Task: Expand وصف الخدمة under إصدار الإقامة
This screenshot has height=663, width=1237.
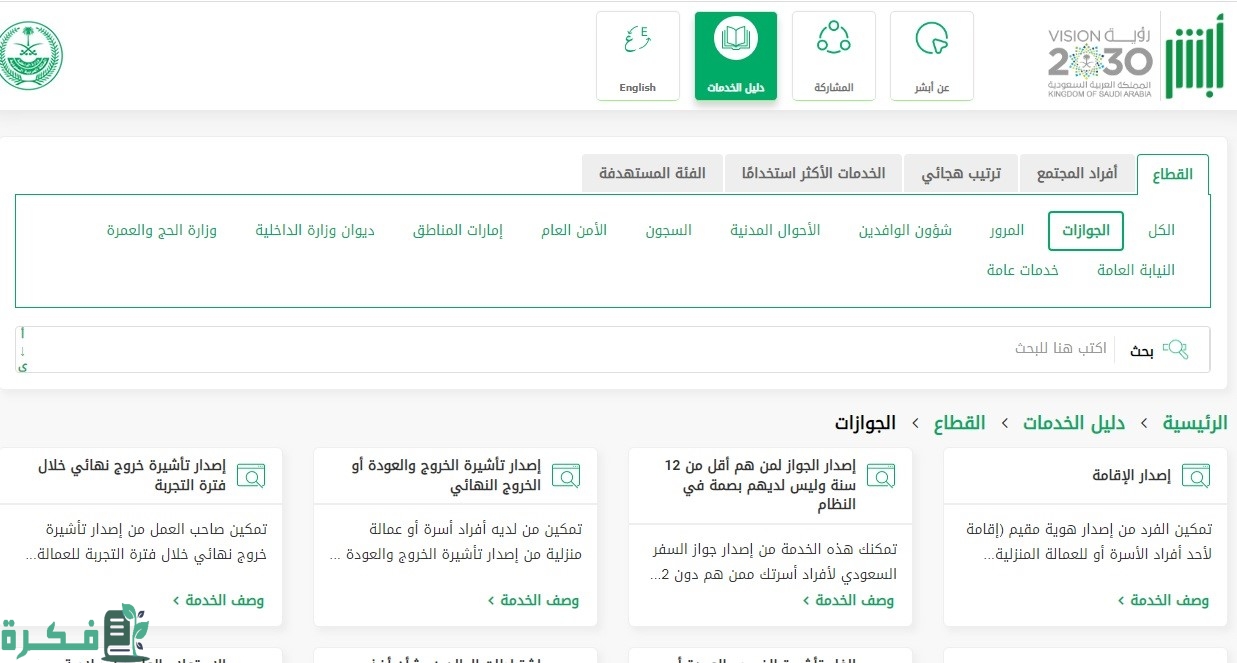Action: 1163,601
